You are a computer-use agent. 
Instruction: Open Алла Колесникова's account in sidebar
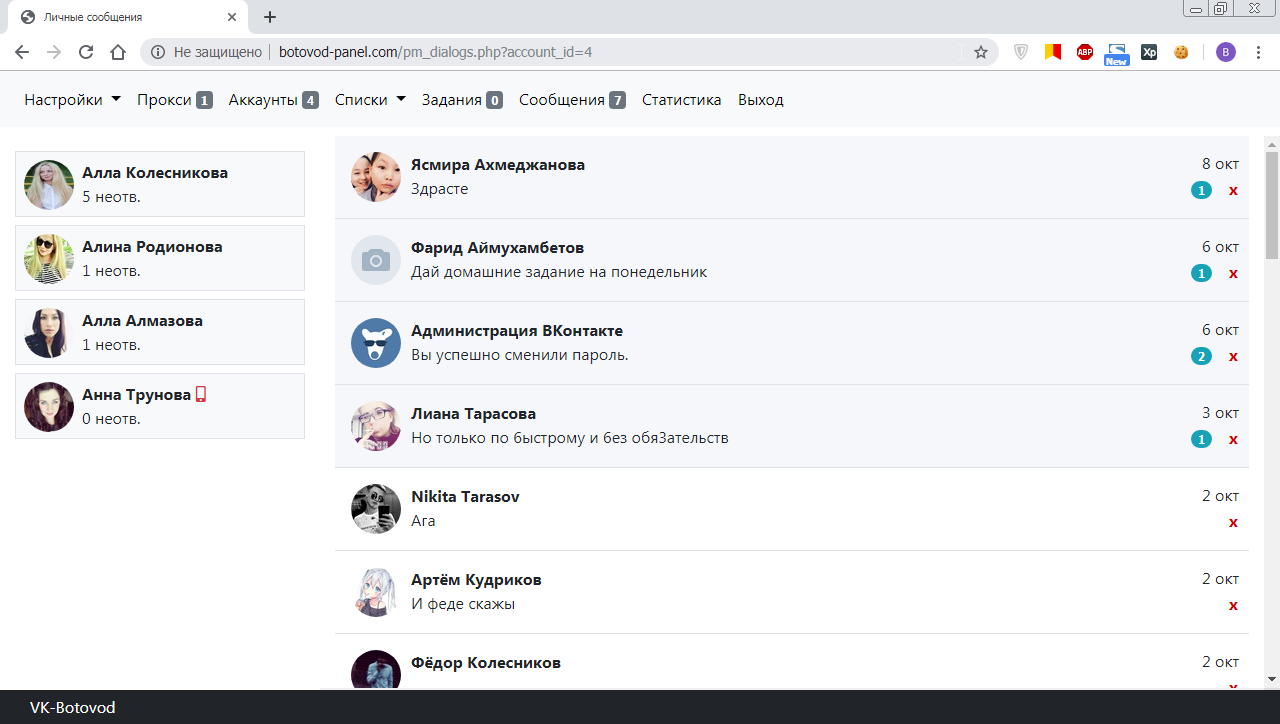pyautogui.click(x=159, y=183)
